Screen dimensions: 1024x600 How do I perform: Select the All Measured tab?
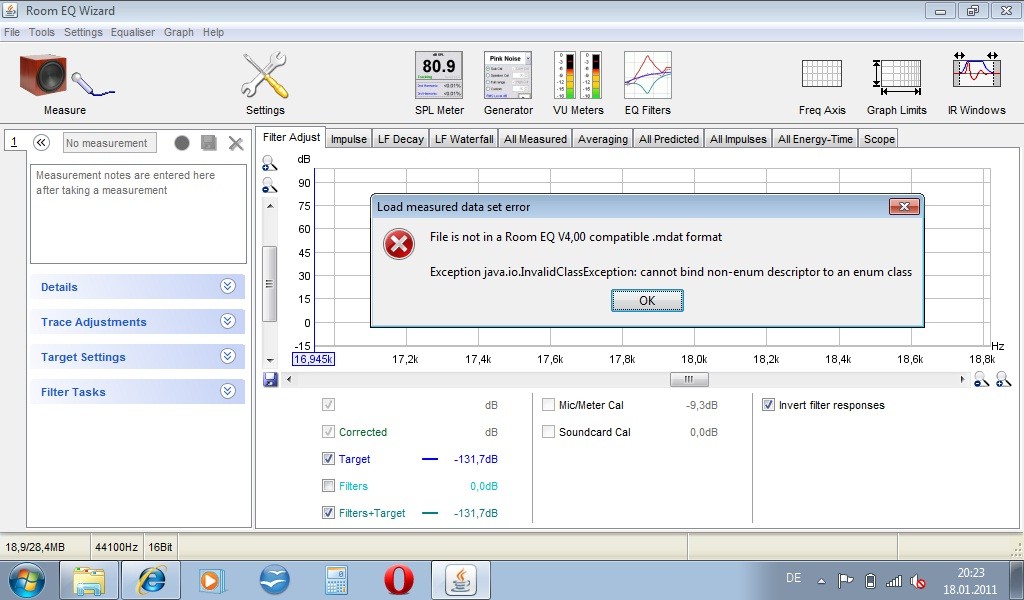tap(536, 139)
